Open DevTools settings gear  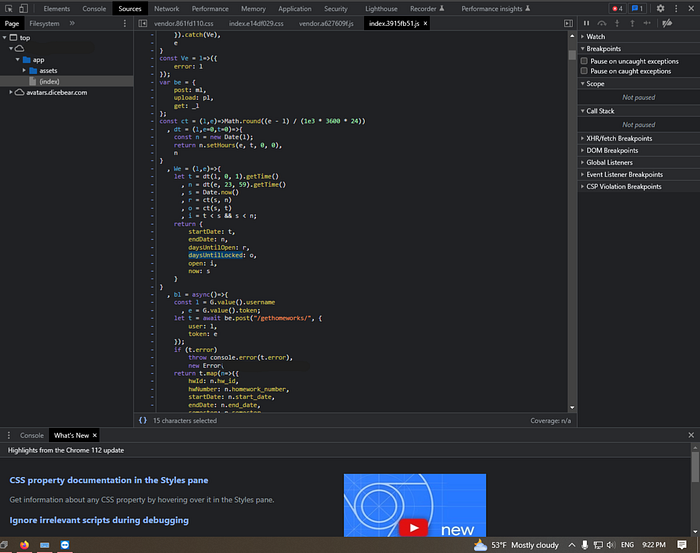tap(660, 8)
